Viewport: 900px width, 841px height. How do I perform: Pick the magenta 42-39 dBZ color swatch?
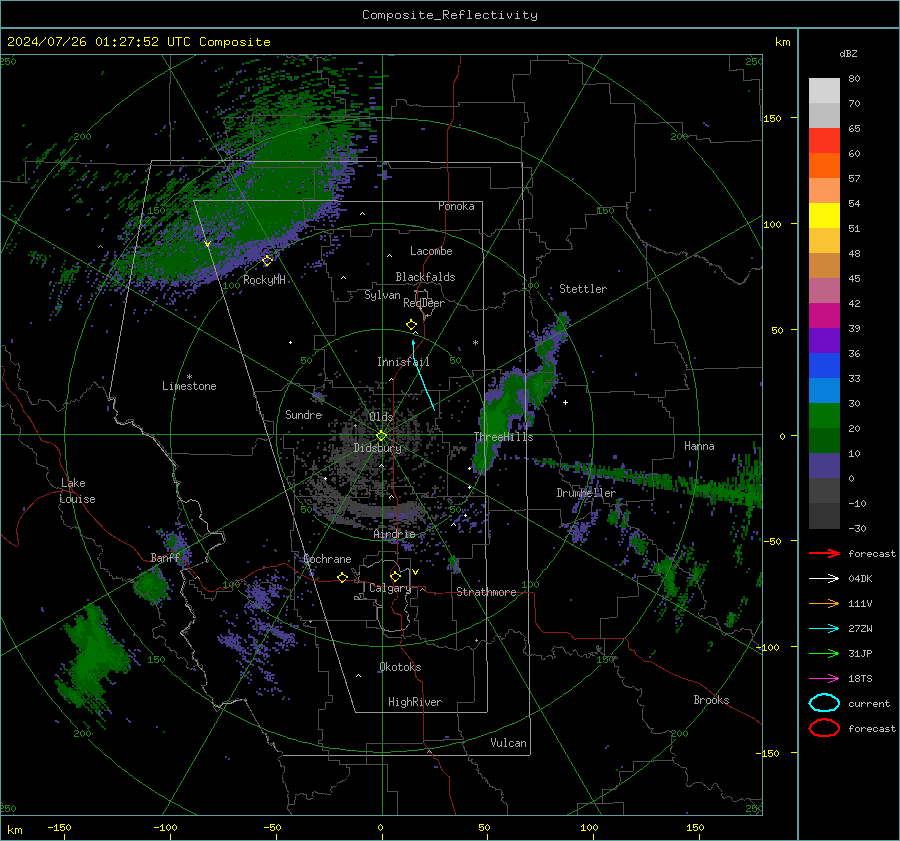[x=824, y=316]
